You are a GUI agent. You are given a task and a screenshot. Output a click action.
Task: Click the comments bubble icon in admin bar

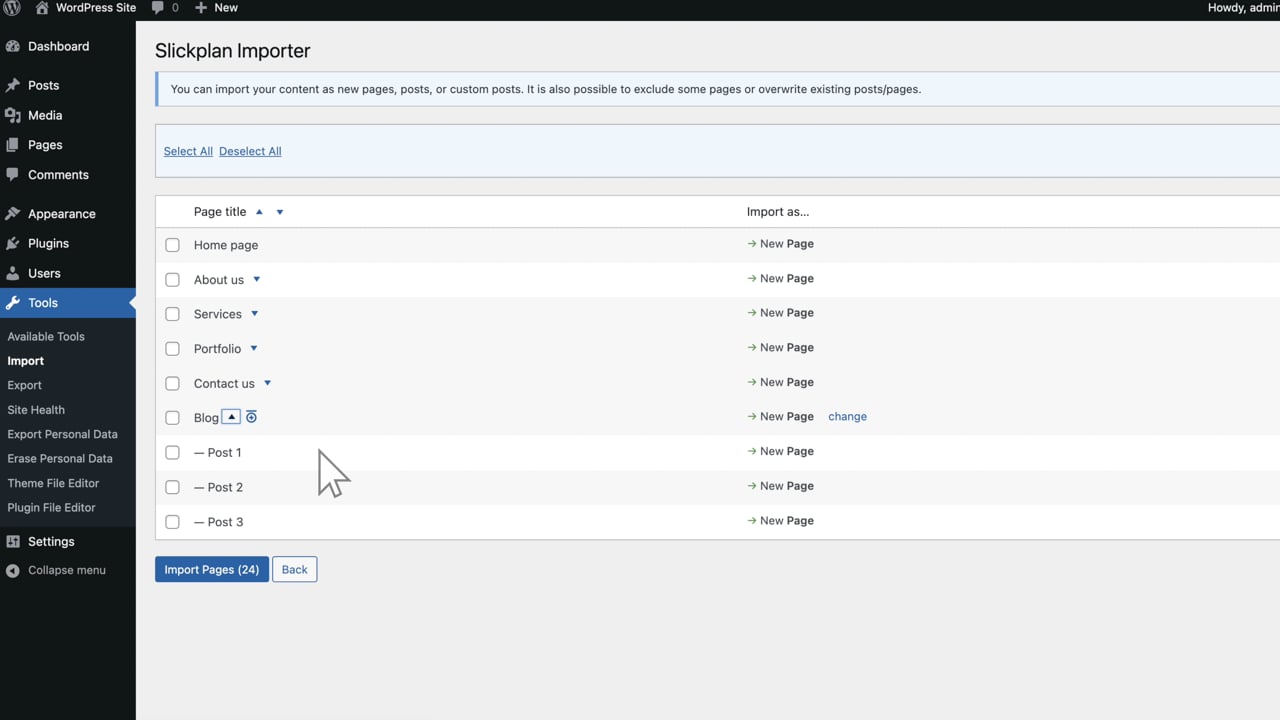(x=158, y=7)
